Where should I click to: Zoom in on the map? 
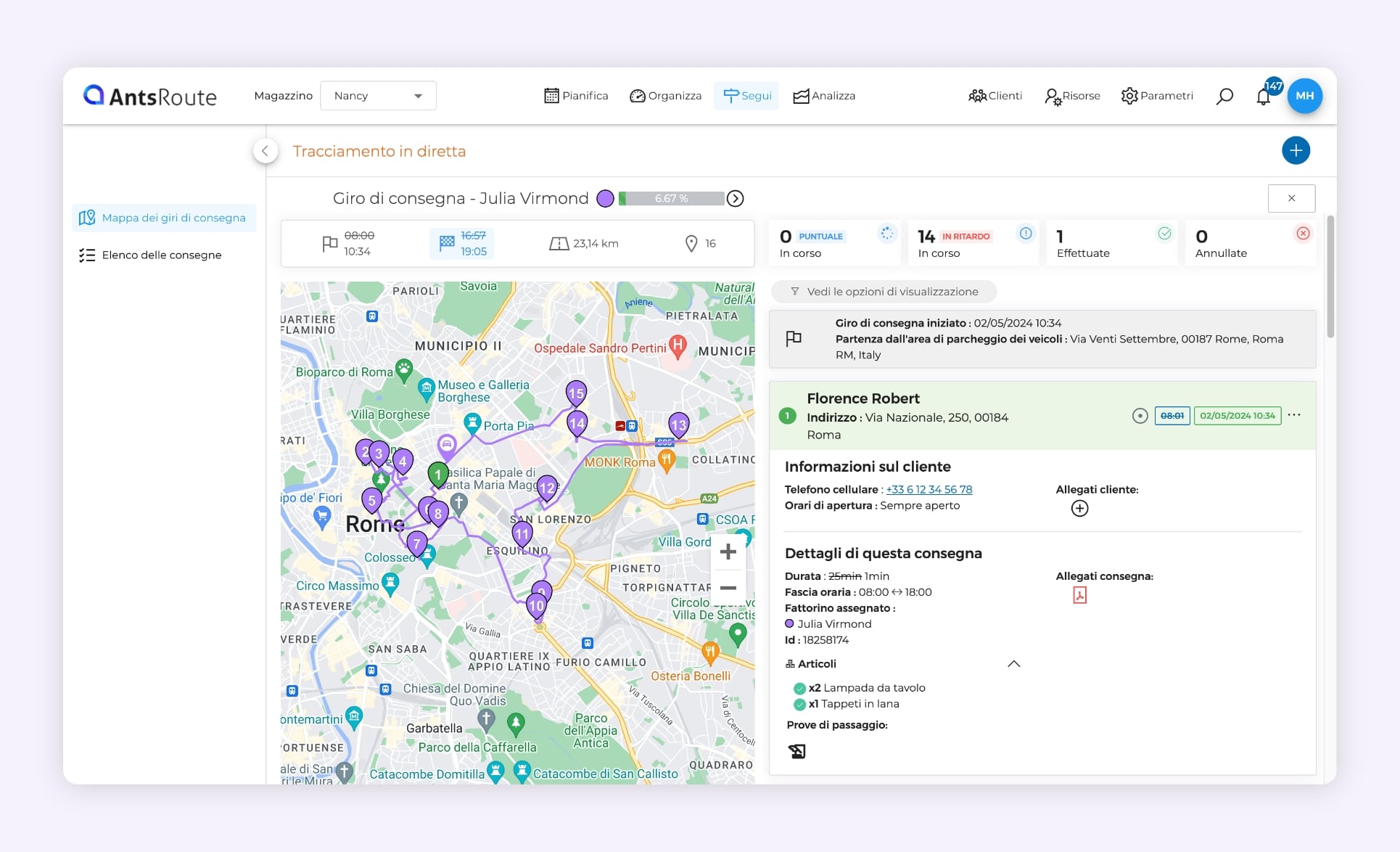point(728,552)
